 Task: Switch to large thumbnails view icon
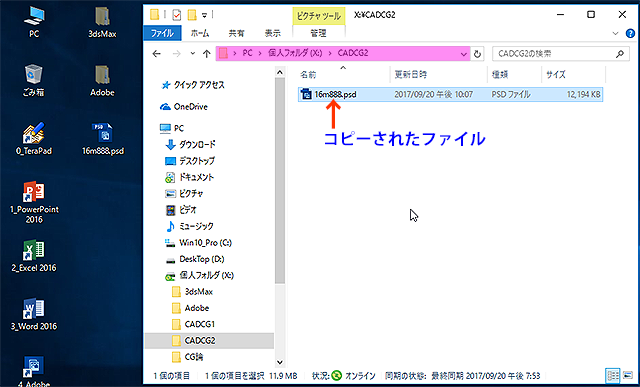tap(628, 376)
